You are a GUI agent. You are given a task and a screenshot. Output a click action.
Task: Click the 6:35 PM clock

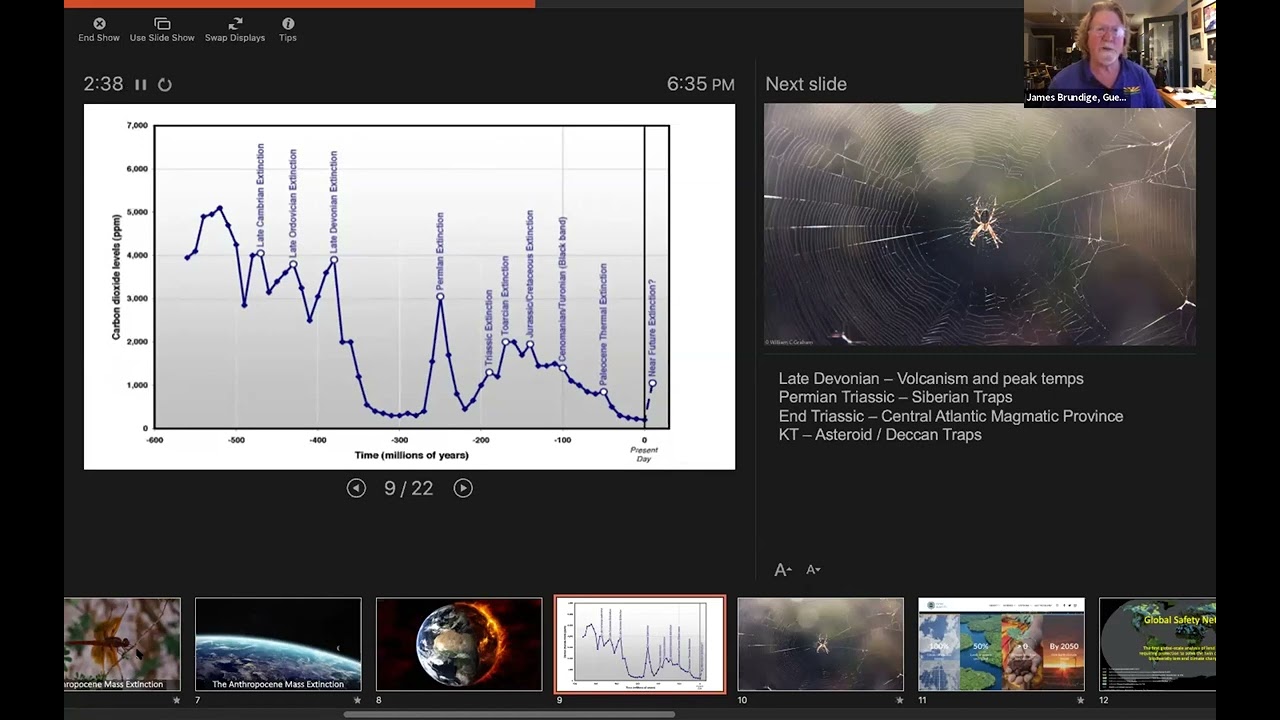pyautogui.click(x=701, y=85)
